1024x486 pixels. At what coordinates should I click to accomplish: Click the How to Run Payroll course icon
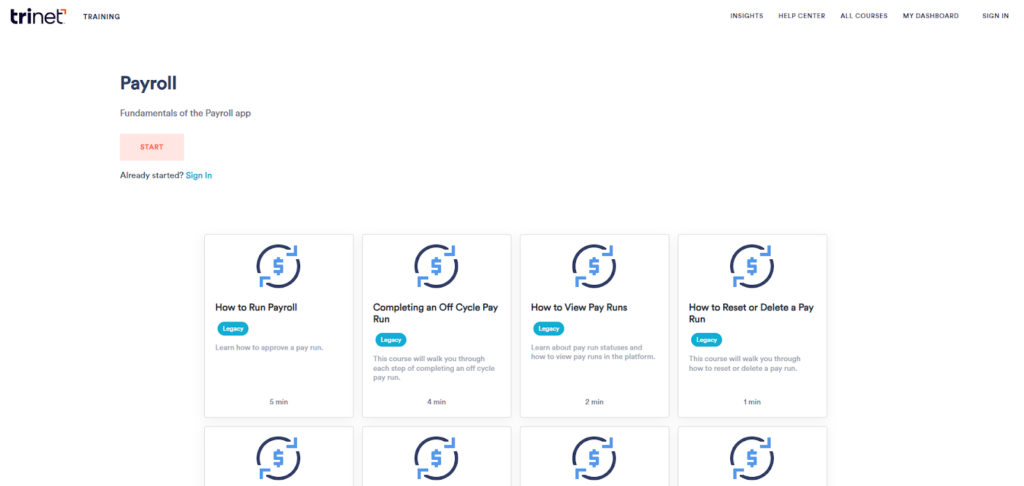278,266
